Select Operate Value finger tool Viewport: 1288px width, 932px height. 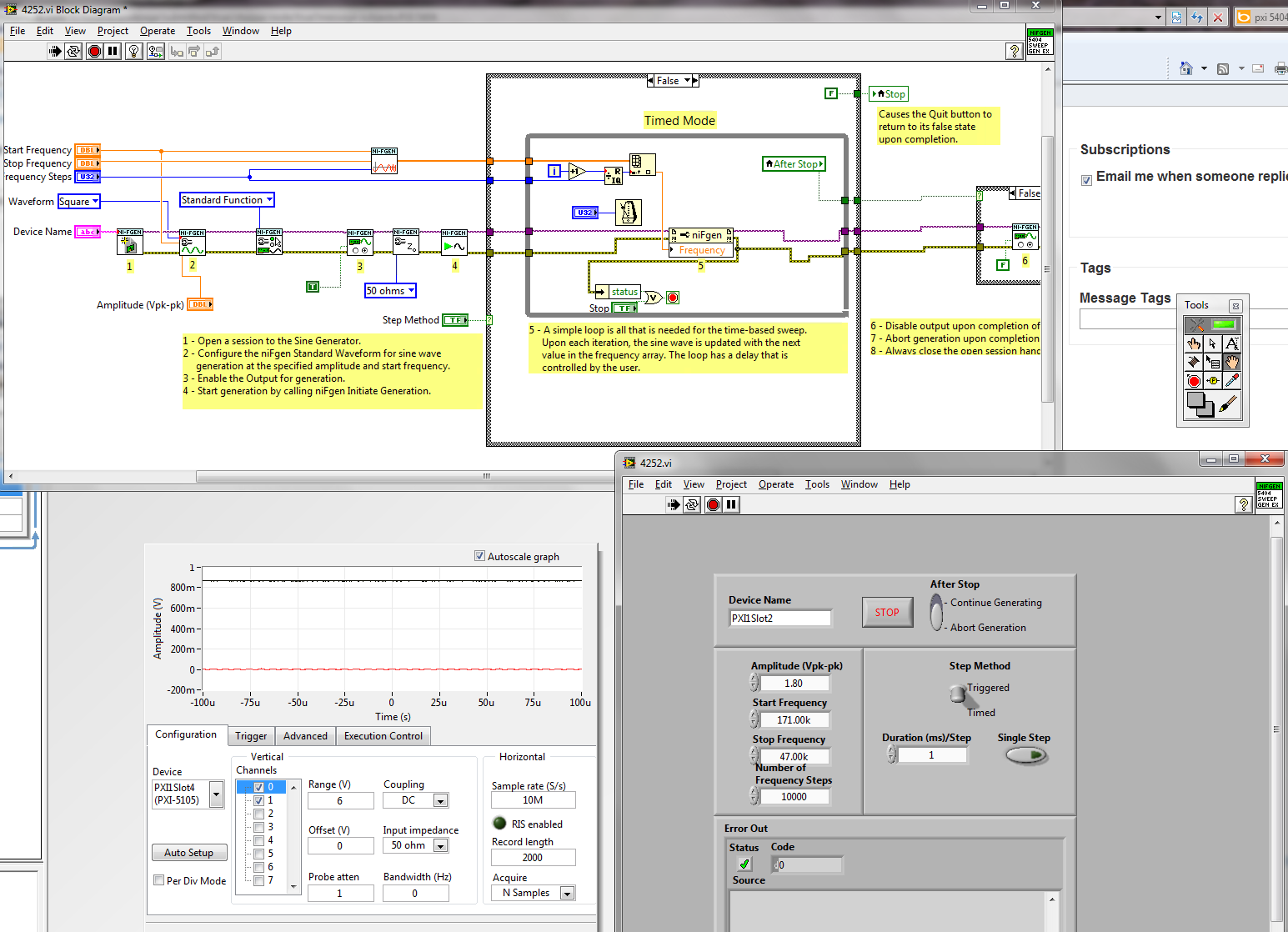pyautogui.click(x=1194, y=343)
